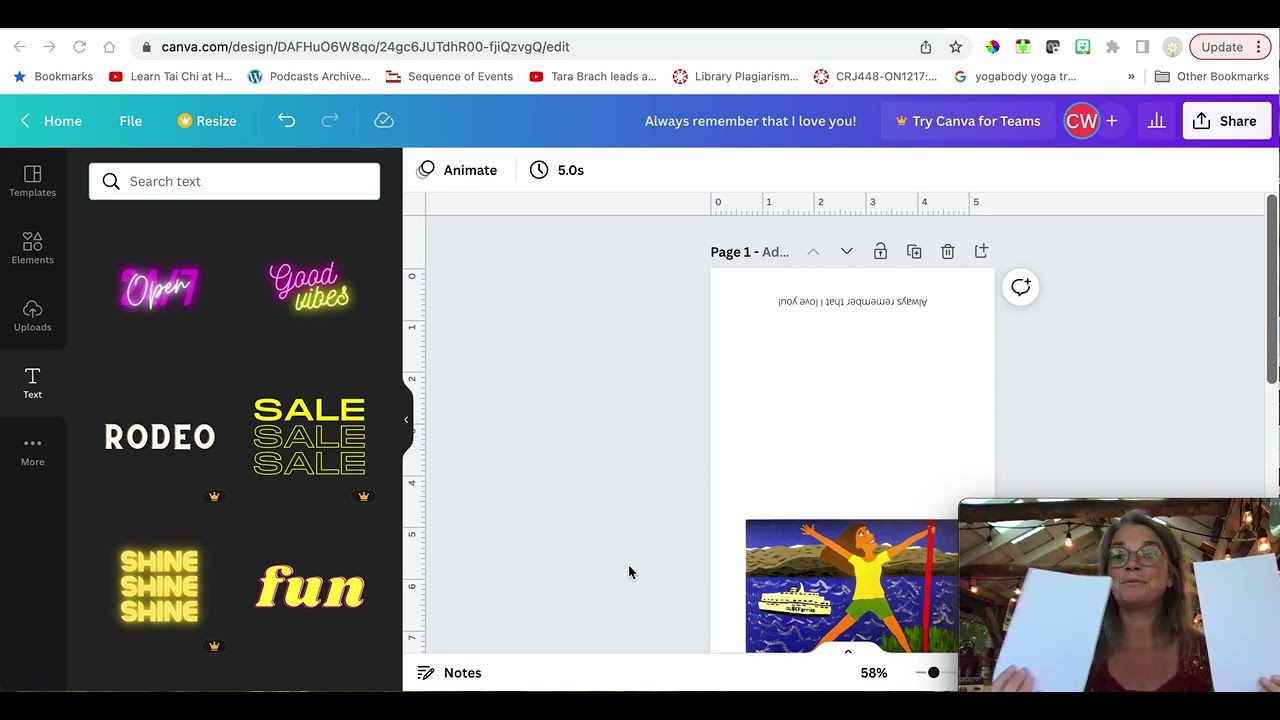This screenshot has width=1280, height=720.
Task: Move Page 1 up with the chevron
Action: [813, 252]
